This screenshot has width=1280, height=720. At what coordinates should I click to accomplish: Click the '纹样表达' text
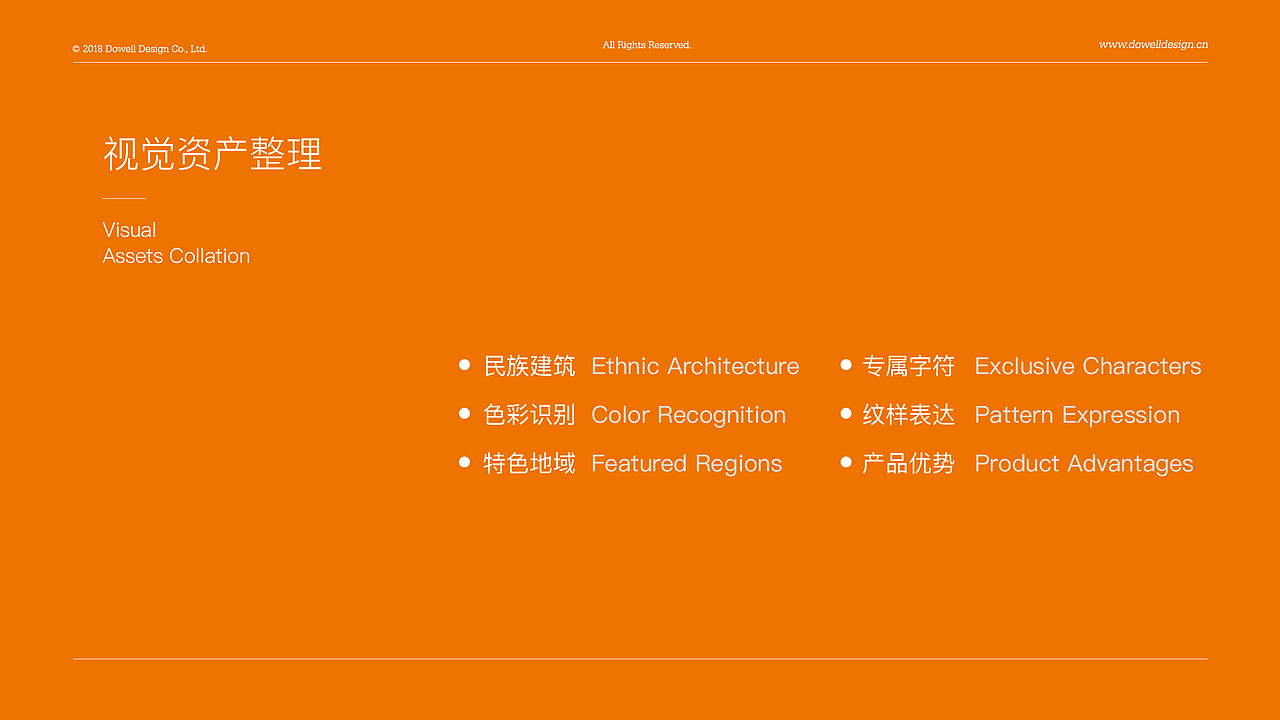909,415
